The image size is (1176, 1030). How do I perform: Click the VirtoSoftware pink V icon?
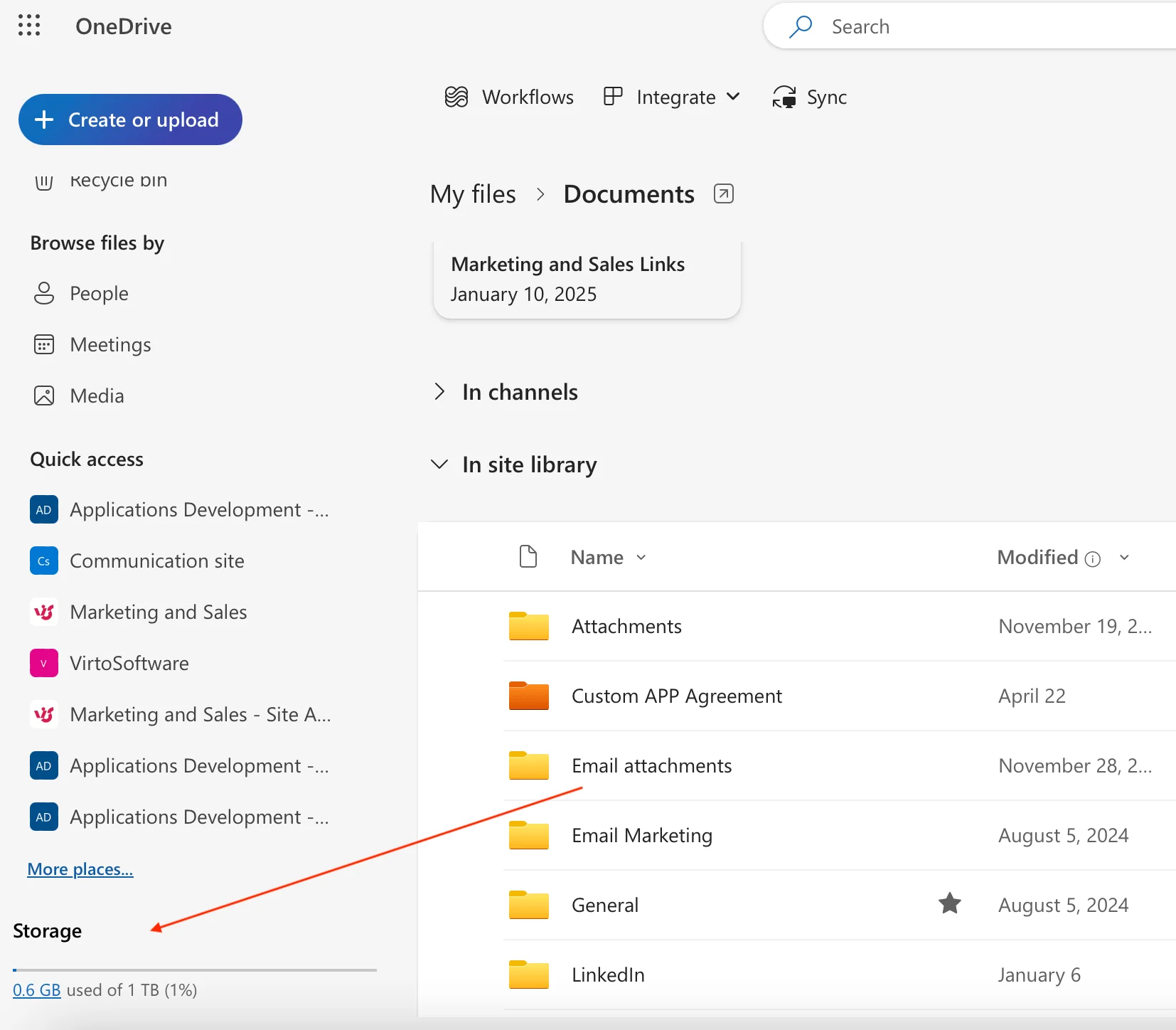[x=44, y=663]
